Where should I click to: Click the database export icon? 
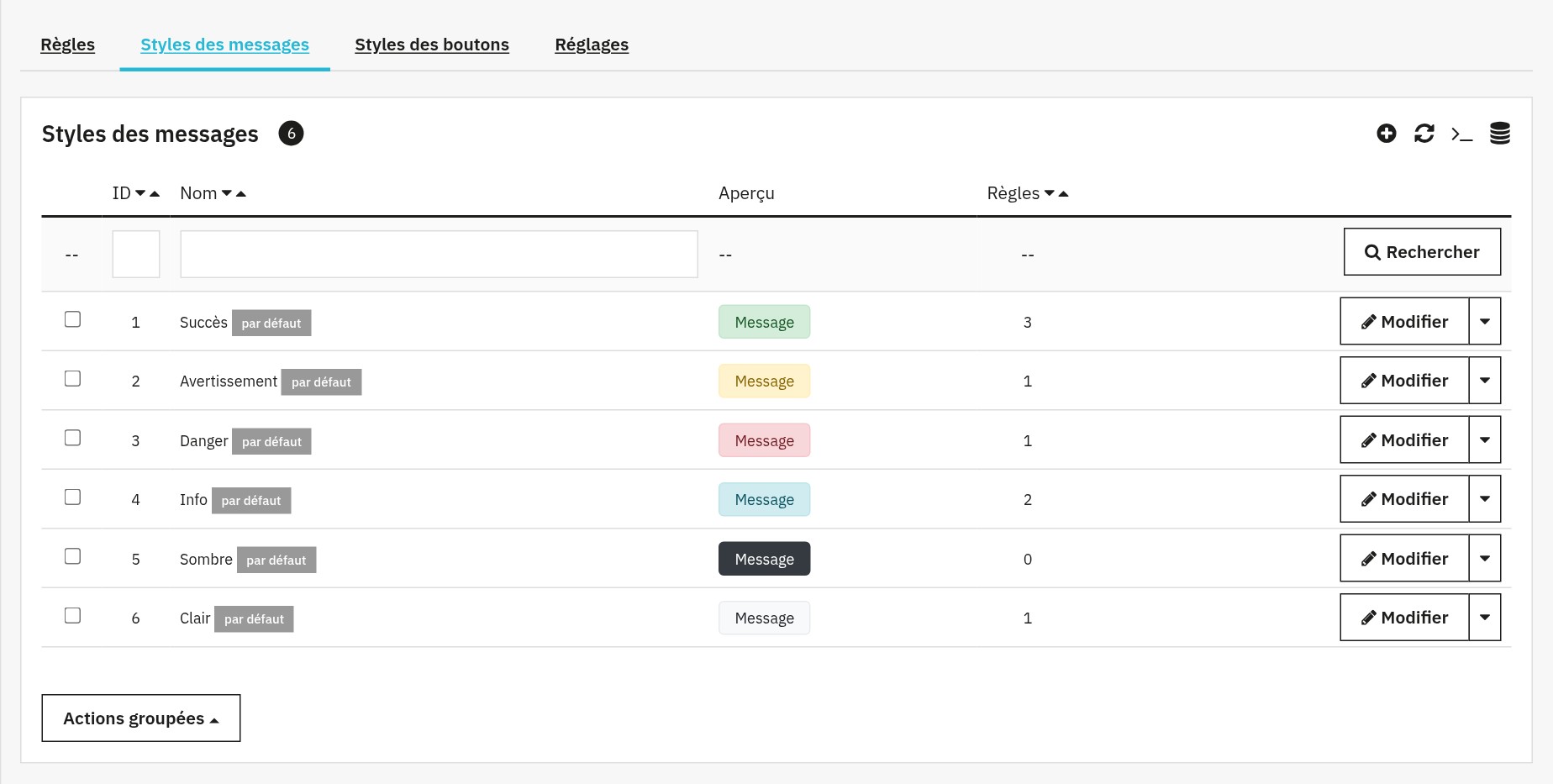click(1500, 134)
